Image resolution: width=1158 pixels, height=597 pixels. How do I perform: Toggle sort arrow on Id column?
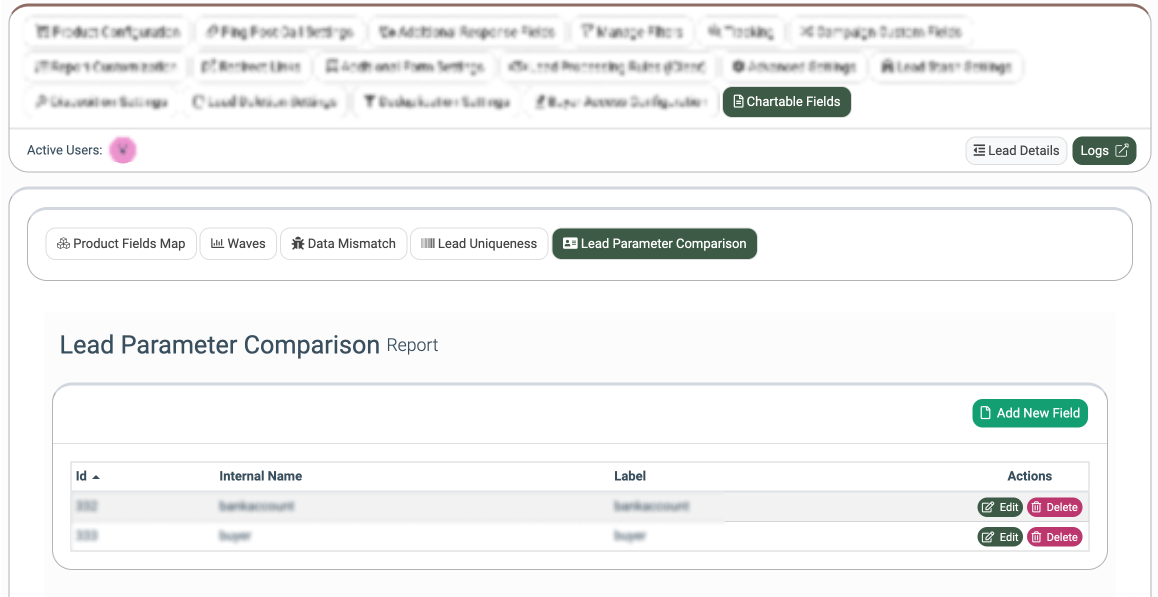(96, 477)
